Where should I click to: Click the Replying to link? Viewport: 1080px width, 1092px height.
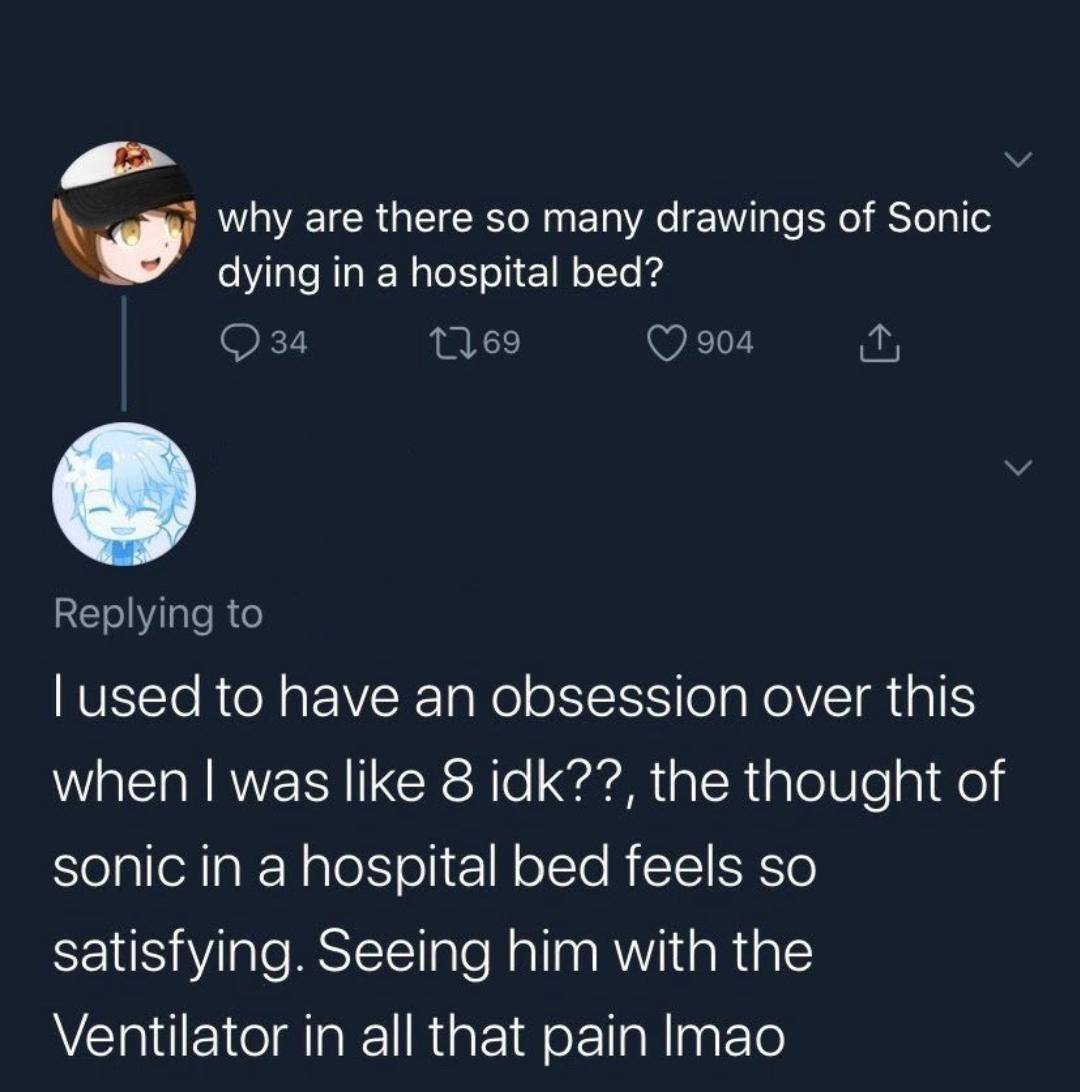point(157,614)
